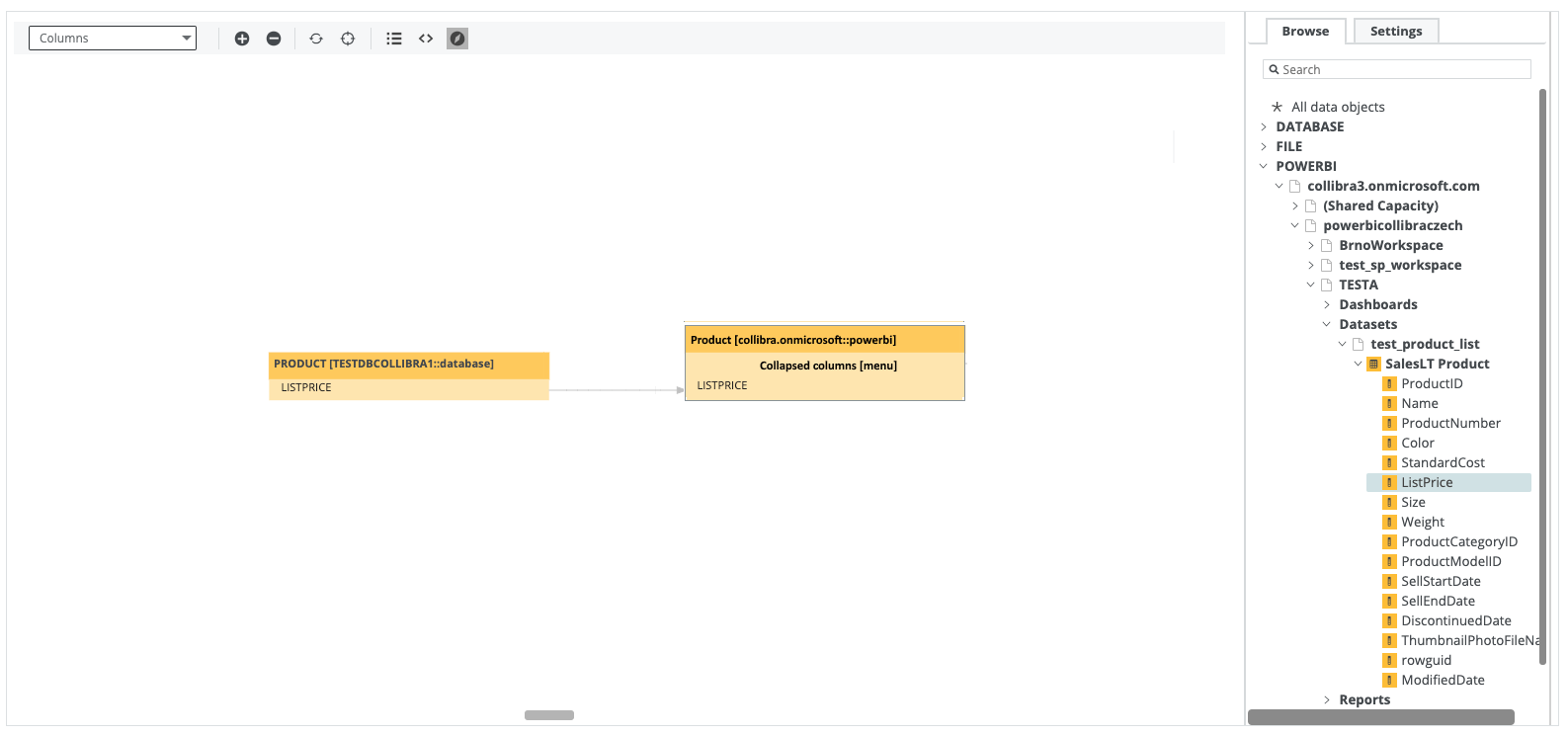This screenshot has height=736, width=1568.
Task: Click the zoom in plus icon
Action: 242,39
